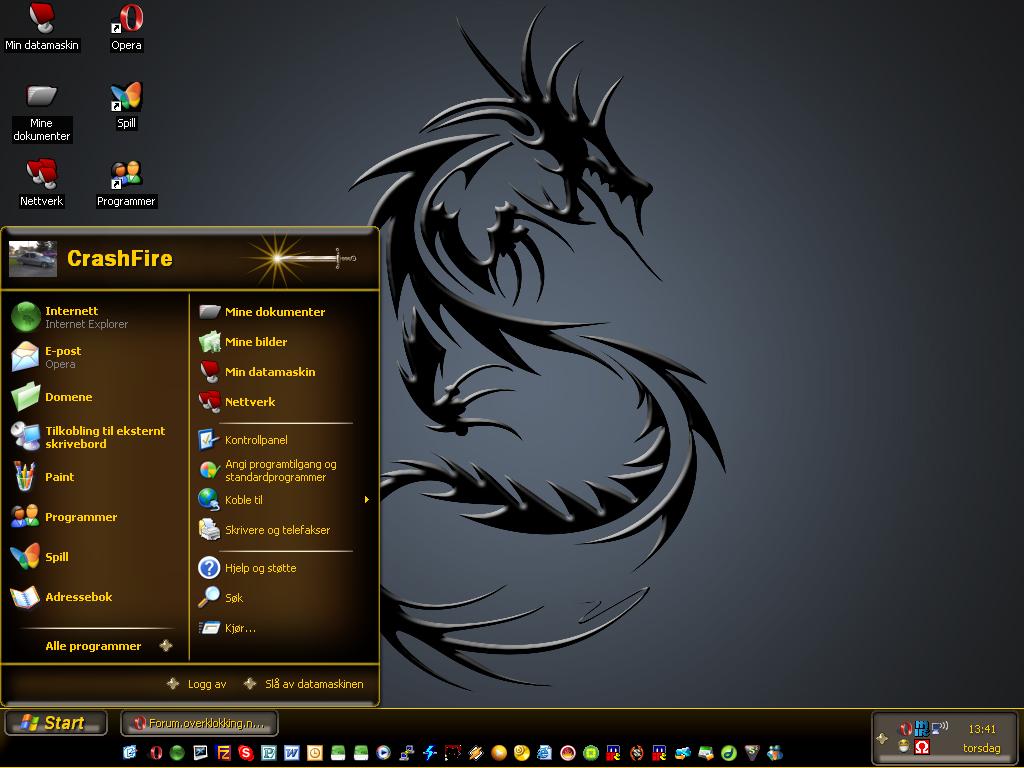Open the Kjør... dialog

[x=284, y=628]
